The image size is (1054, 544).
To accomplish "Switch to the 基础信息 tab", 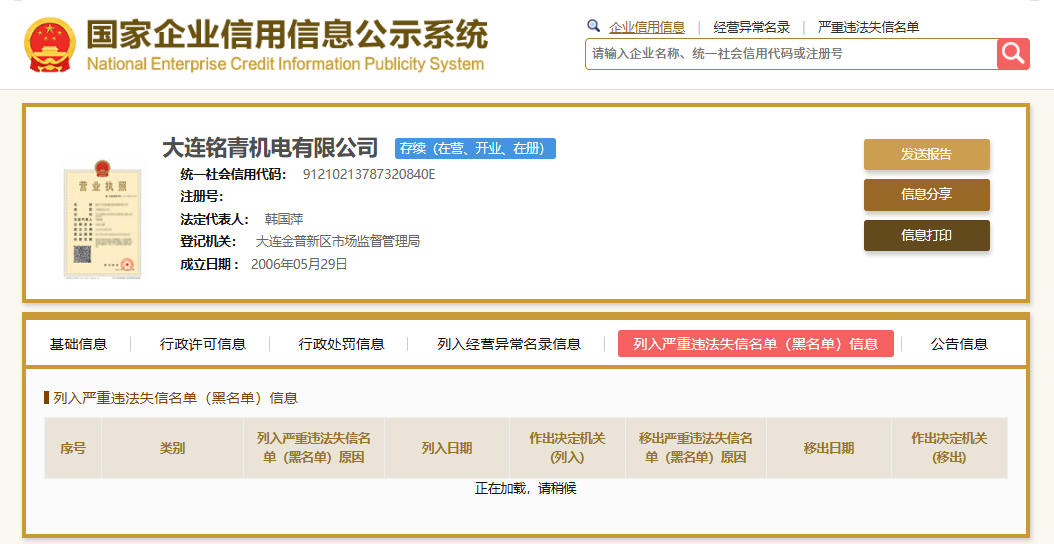I will point(78,344).
